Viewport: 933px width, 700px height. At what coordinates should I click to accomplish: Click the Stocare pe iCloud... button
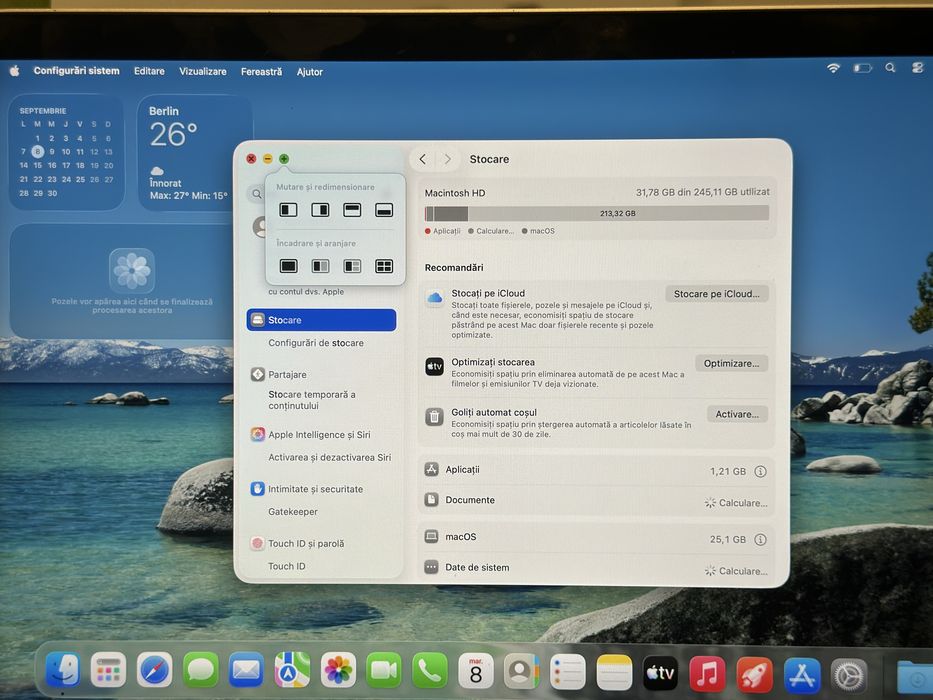pos(716,293)
